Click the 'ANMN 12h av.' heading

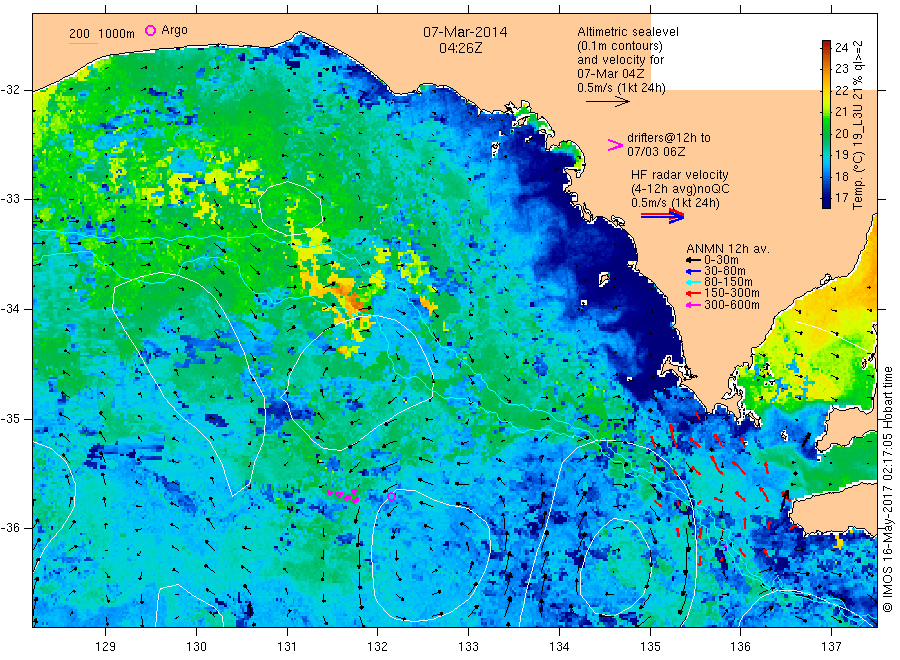pyautogui.click(x=728, y=249)
